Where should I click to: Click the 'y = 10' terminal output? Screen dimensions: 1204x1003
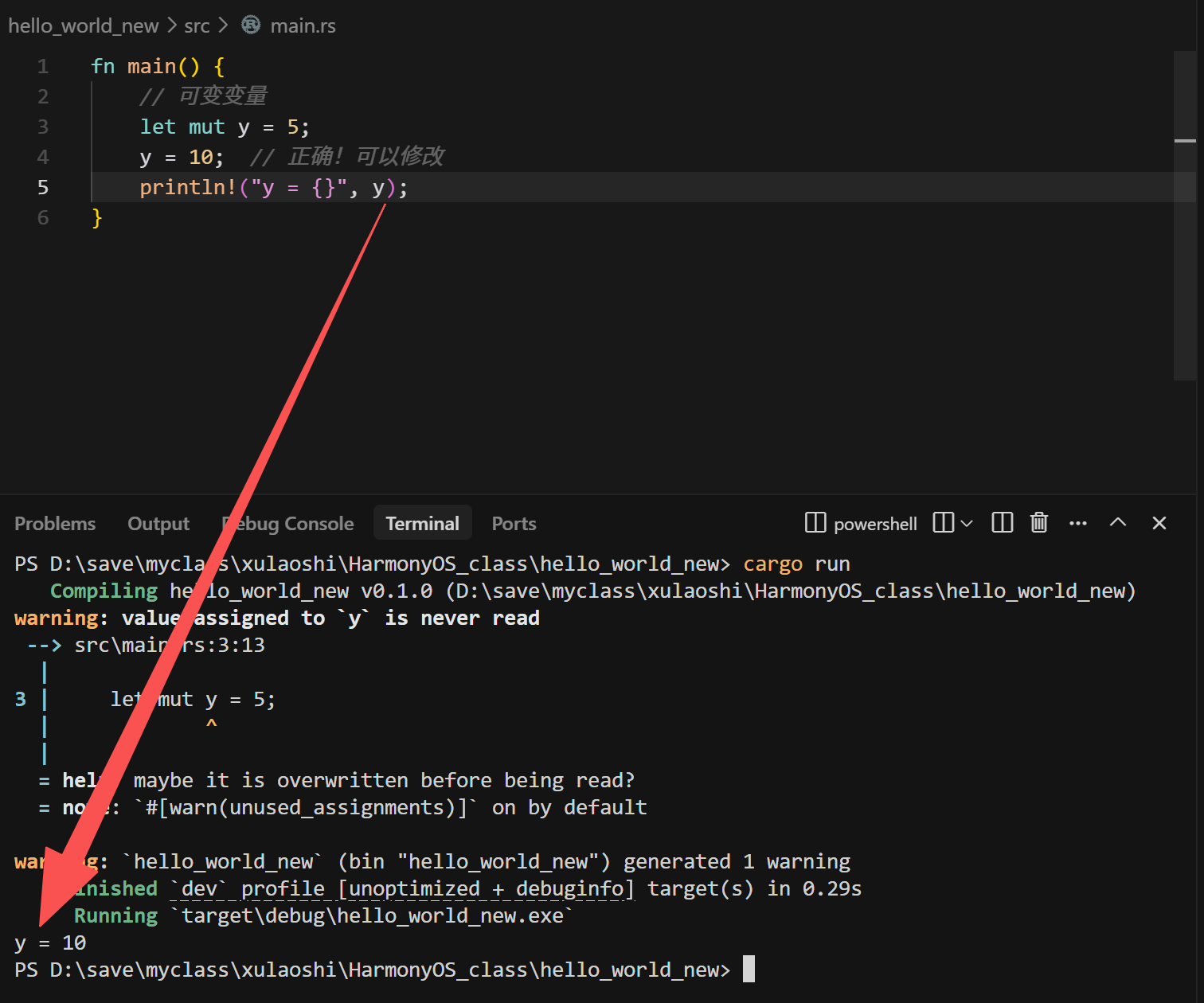tap(50, 943)
